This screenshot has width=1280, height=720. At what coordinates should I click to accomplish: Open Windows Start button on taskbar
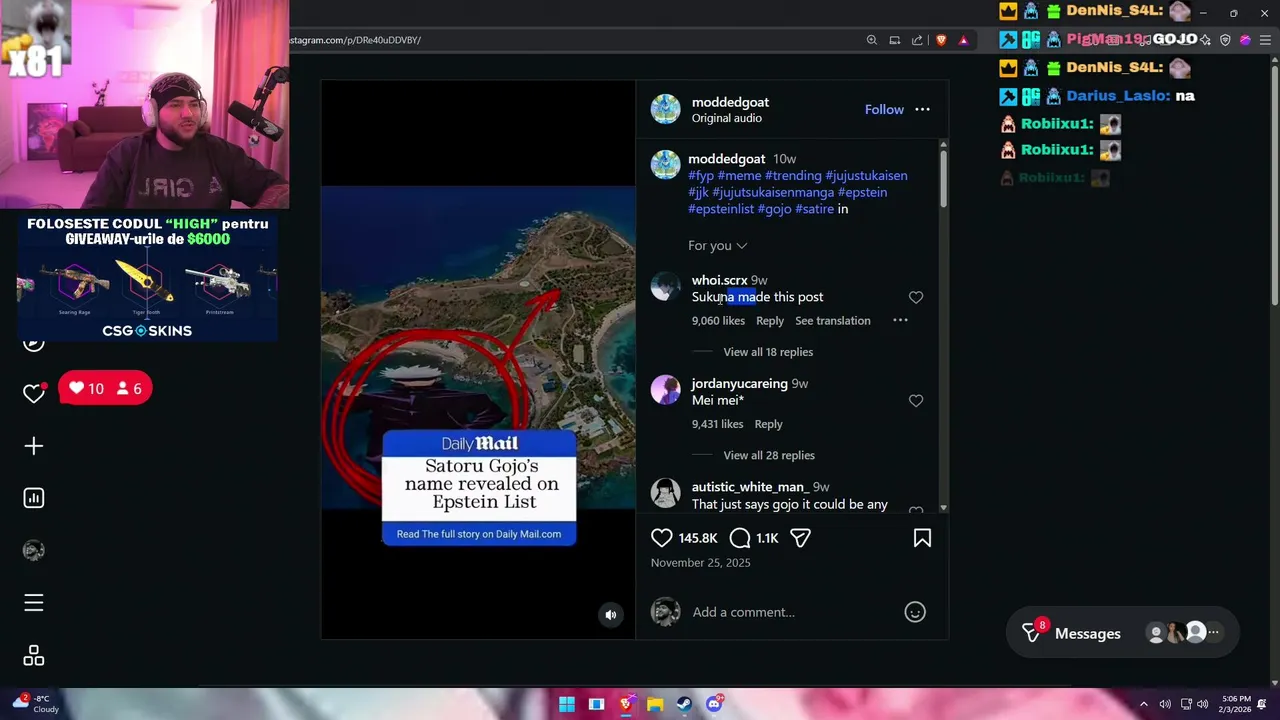pyautogui.click(x=567, y=704)
